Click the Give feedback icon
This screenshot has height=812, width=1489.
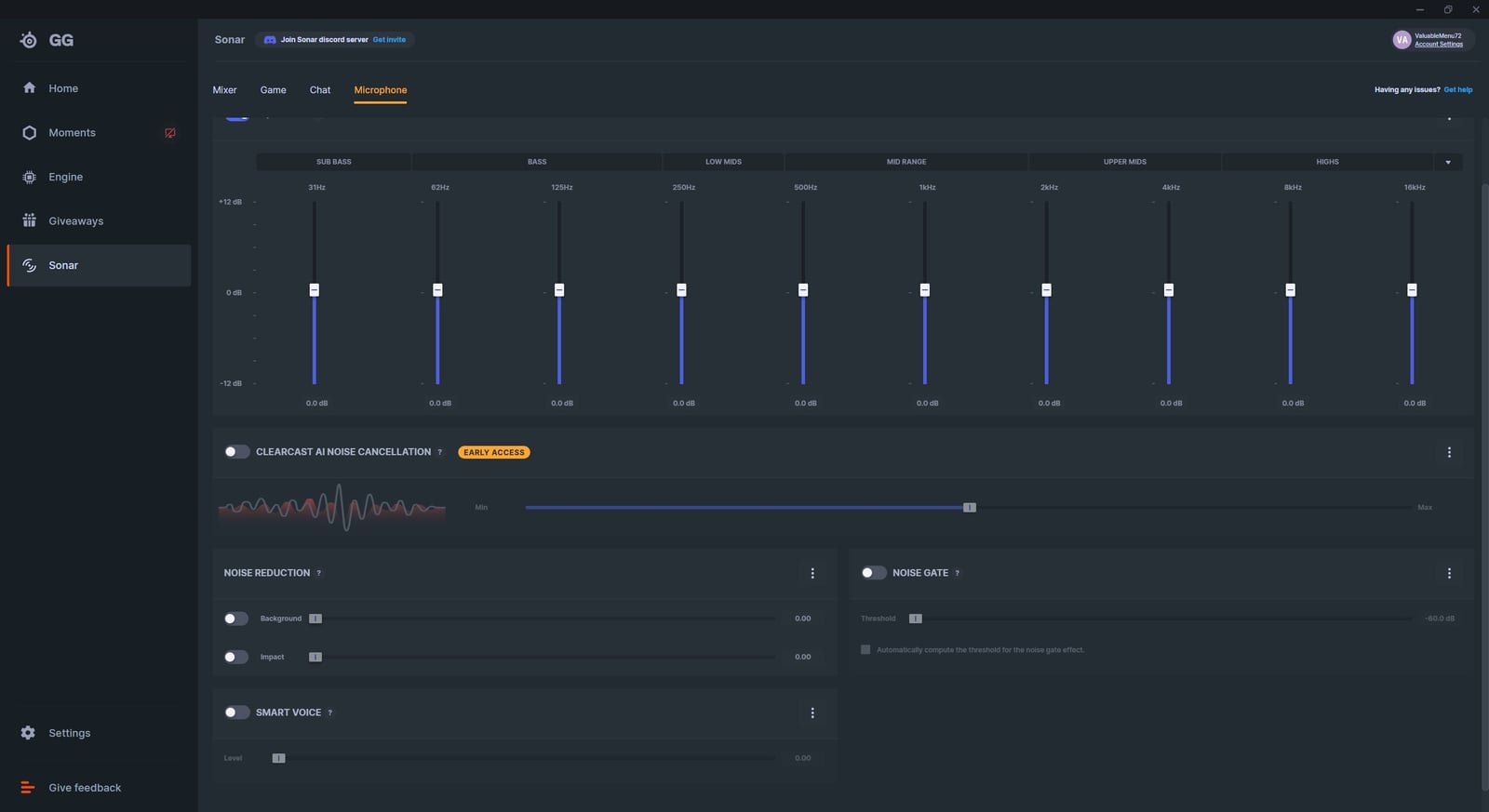pyautogui.click(x=28, y=788)
